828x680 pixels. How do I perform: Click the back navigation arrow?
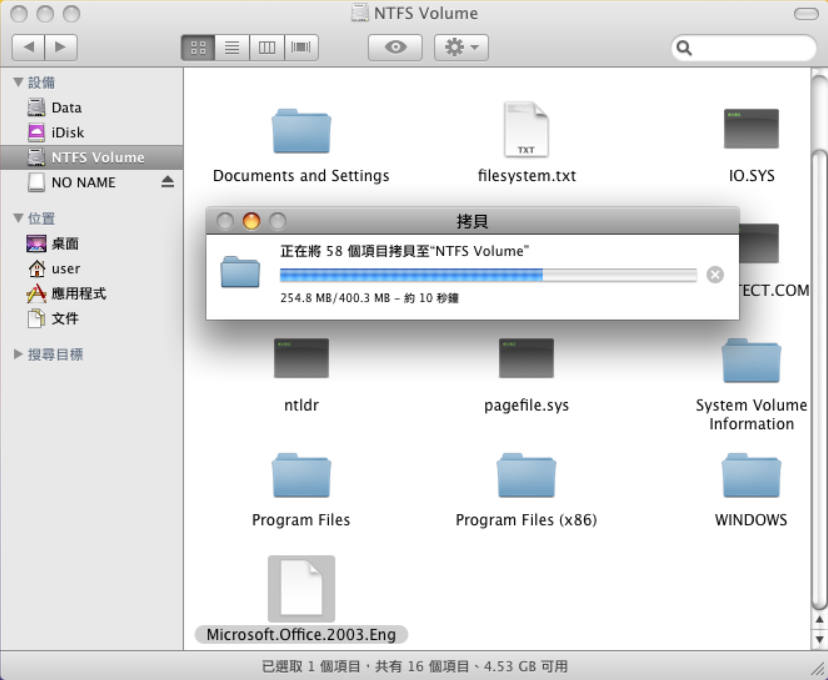[x=28, y=46]
